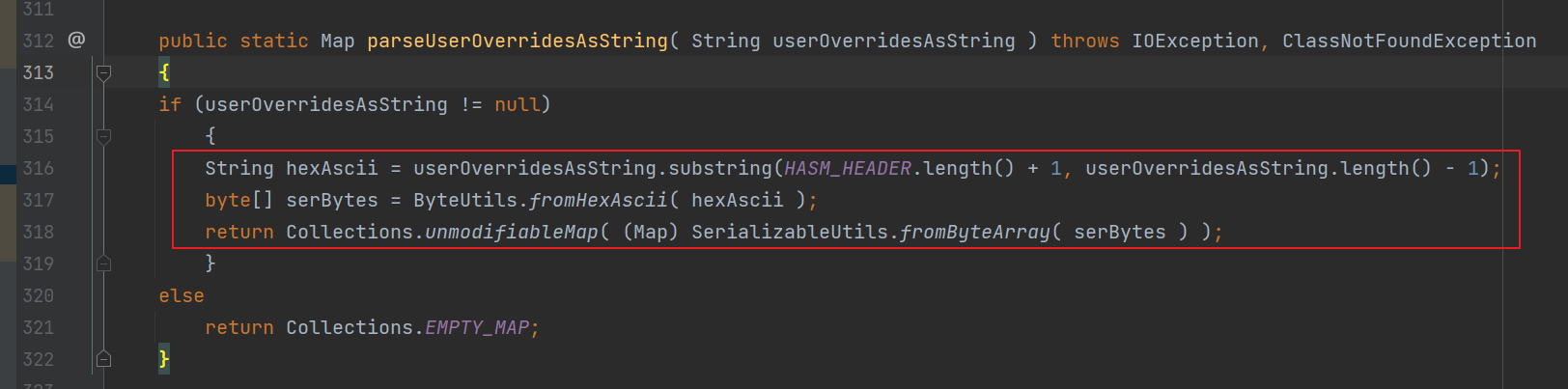Screen dimensions: 1568x389
Task: Click the fold end marker at line 322
Action: coord(103,359)
